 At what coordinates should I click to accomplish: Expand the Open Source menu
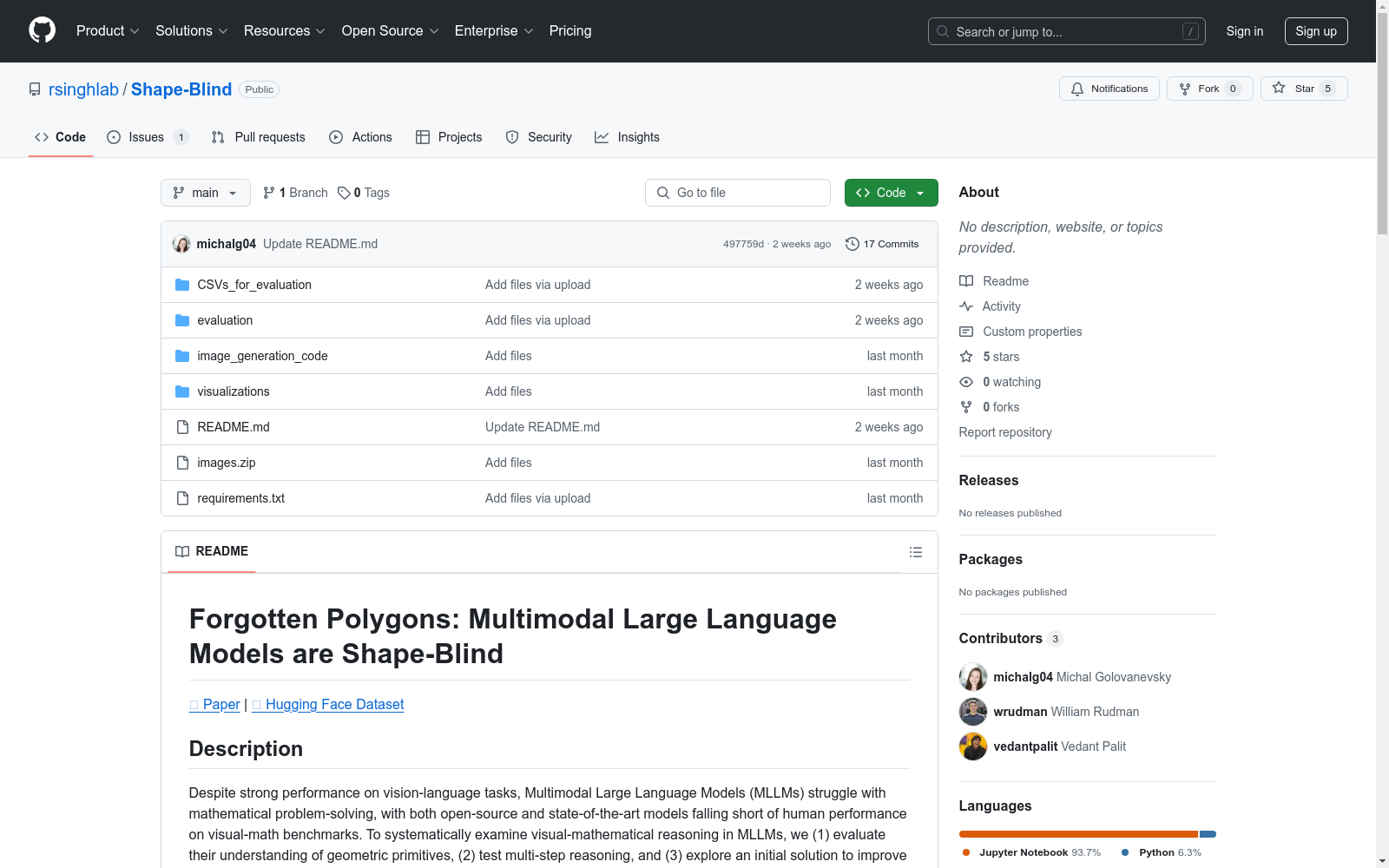pyautogui.click(x=391, y=31)
